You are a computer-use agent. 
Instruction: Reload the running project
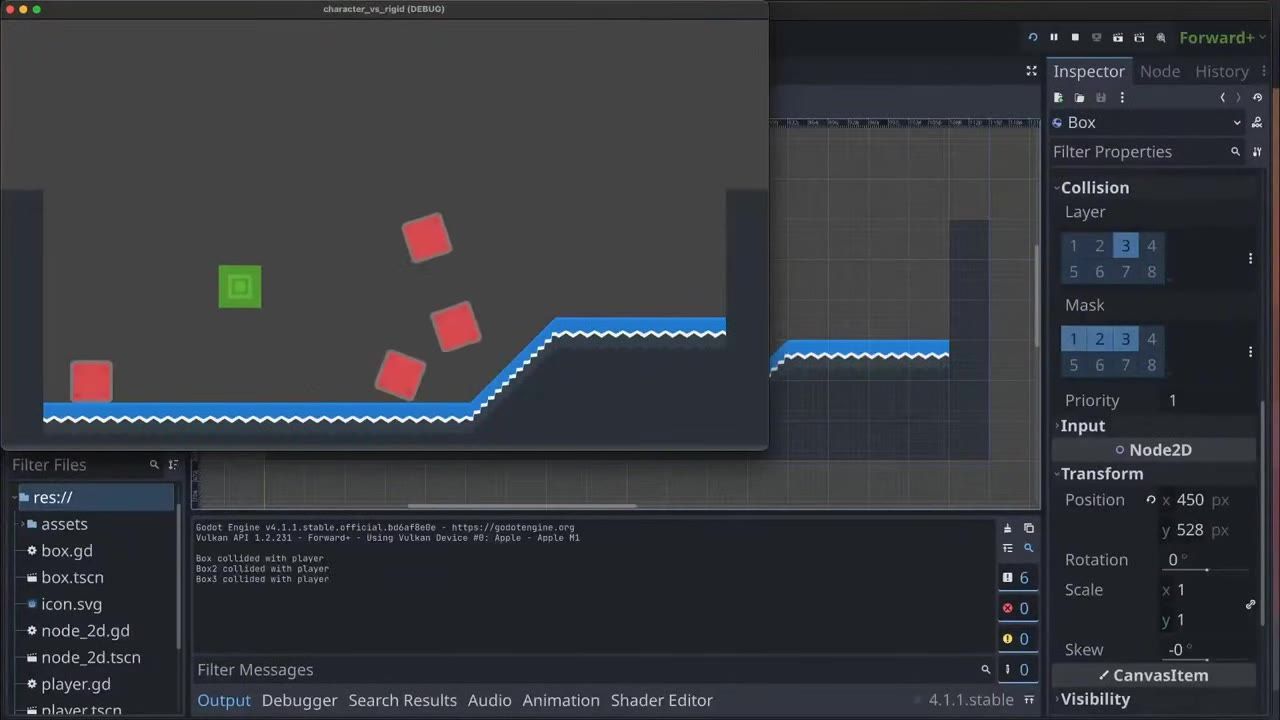[x=1033, y=37]
